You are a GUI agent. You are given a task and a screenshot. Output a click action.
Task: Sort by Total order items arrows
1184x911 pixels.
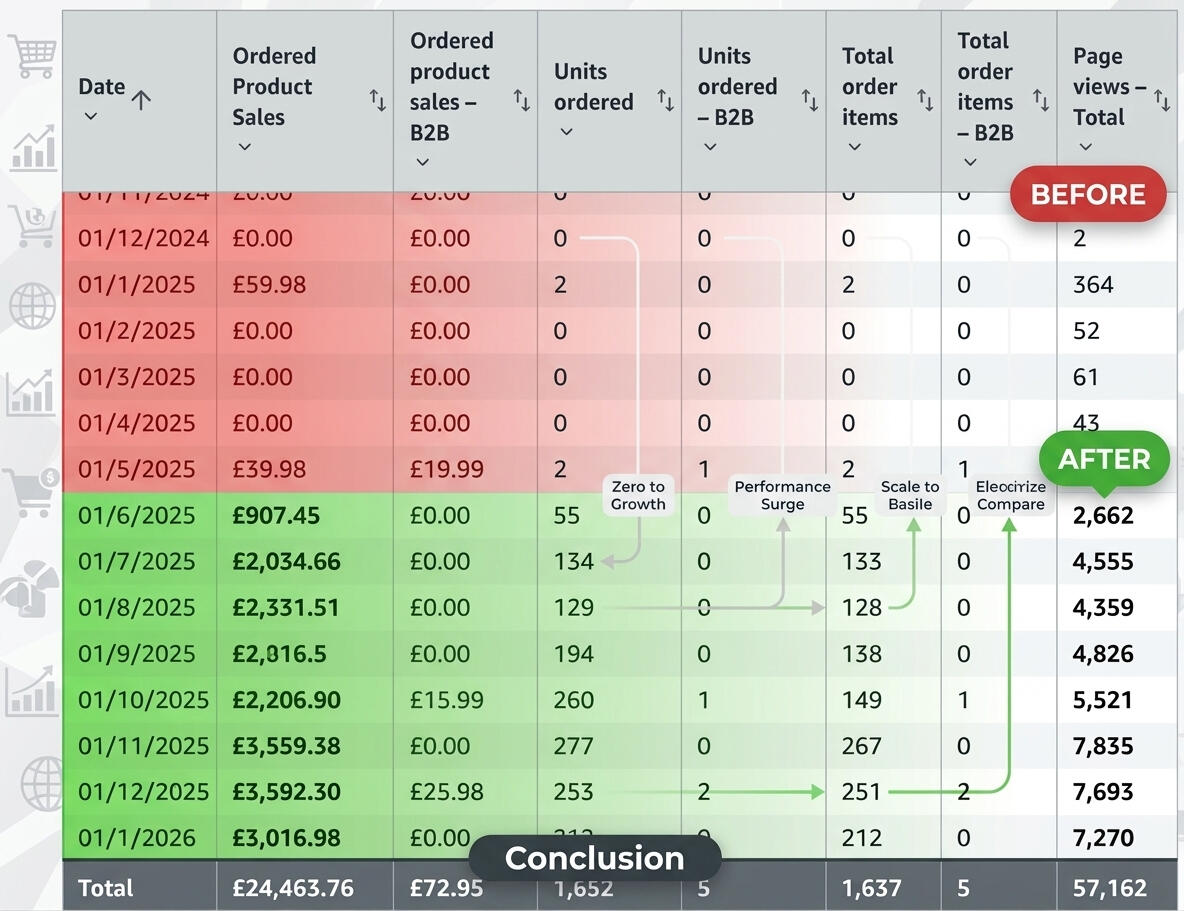(x=925, y=100)
